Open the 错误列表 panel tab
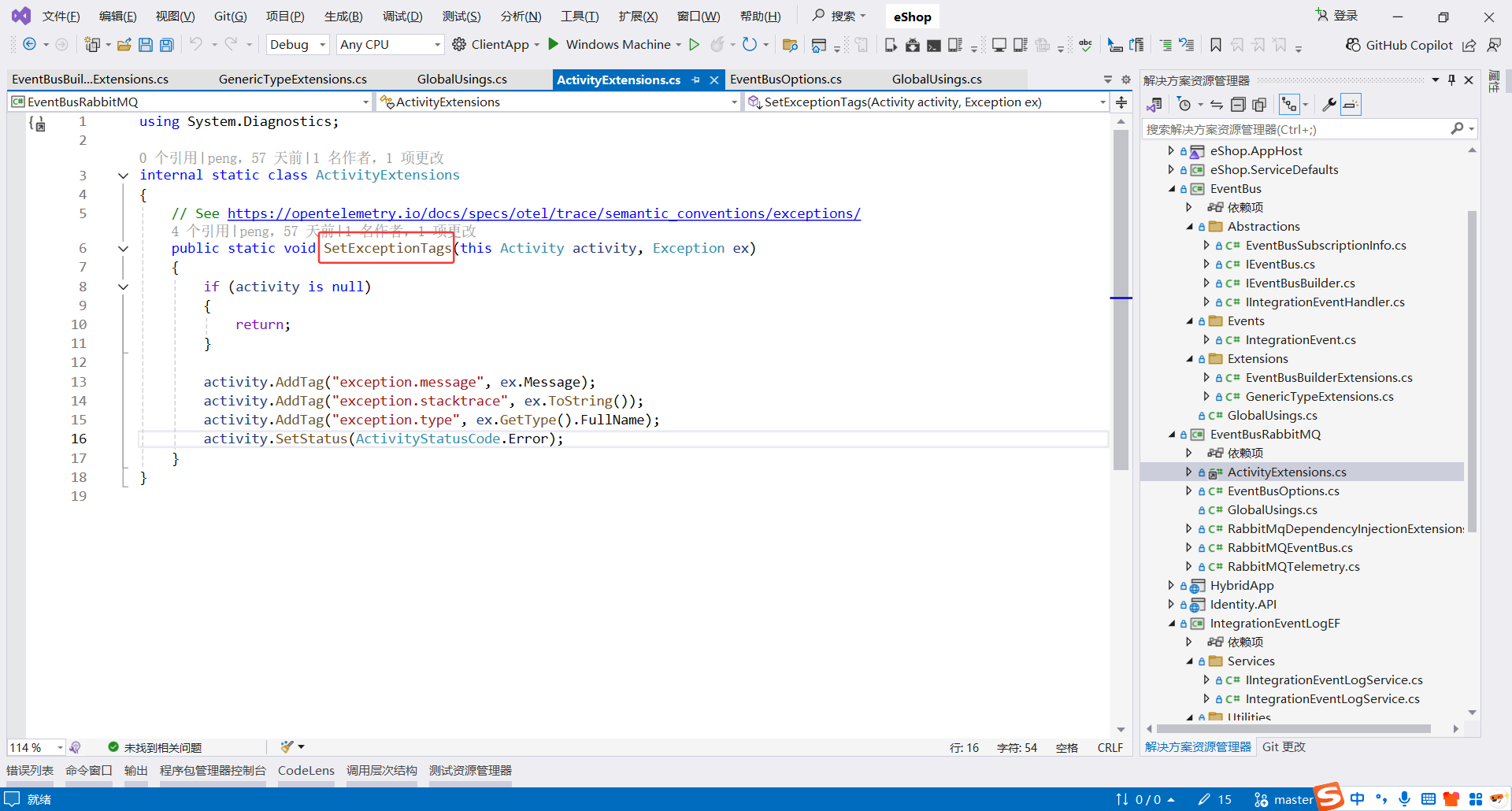1512x811 pixels. (x=30, y=770)
